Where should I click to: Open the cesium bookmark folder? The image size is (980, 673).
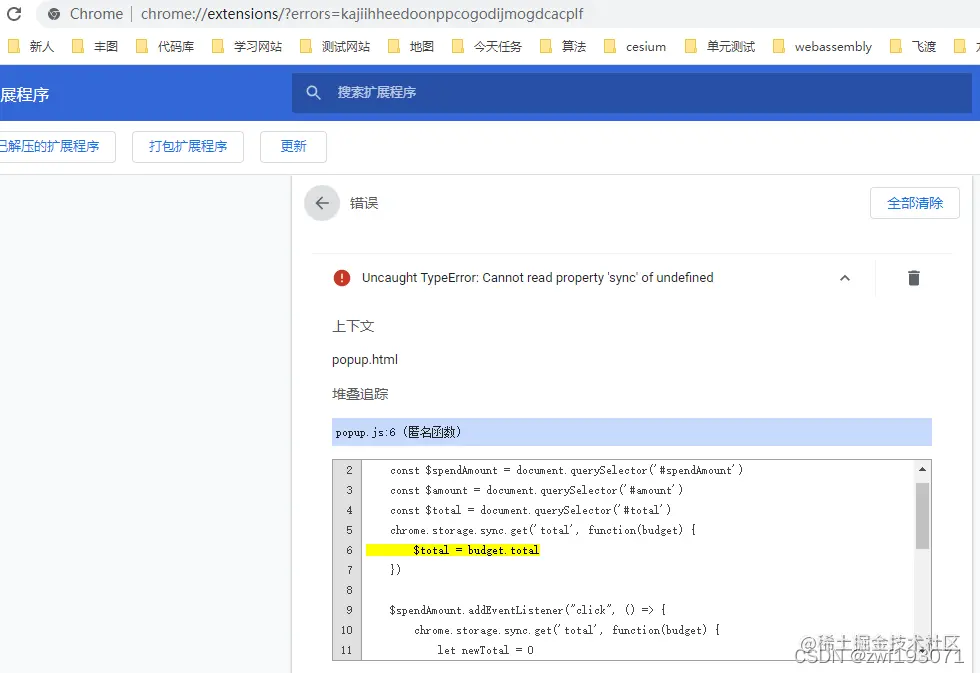[x=635, y=46]
